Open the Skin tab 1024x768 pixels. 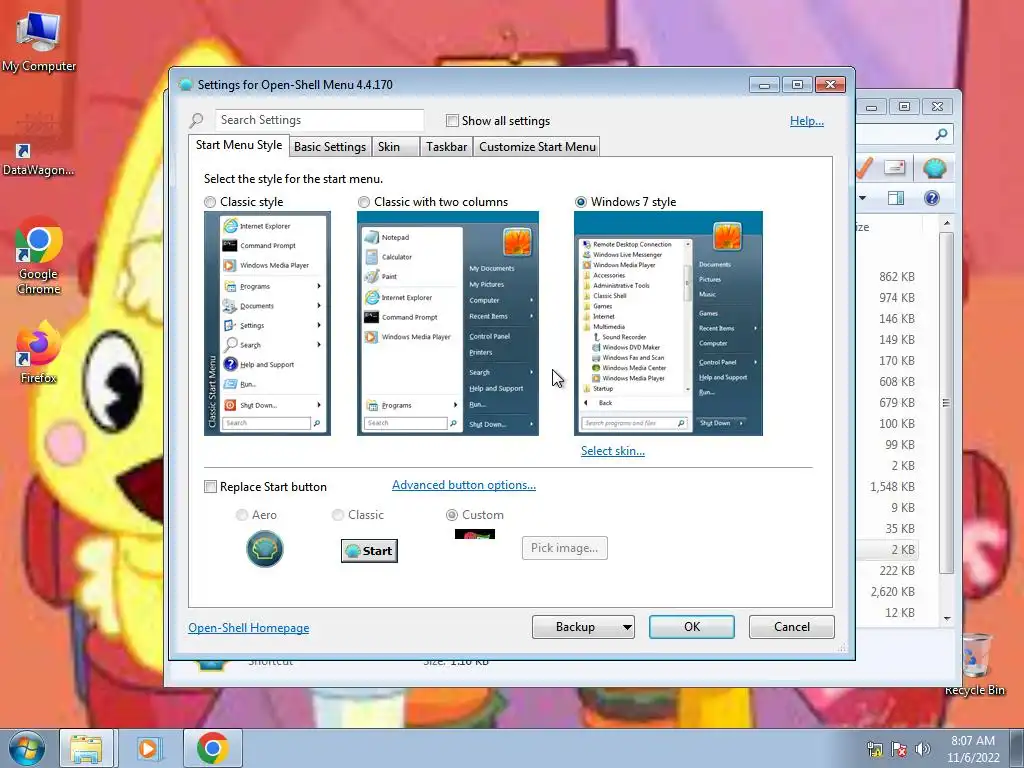[394, 147]
